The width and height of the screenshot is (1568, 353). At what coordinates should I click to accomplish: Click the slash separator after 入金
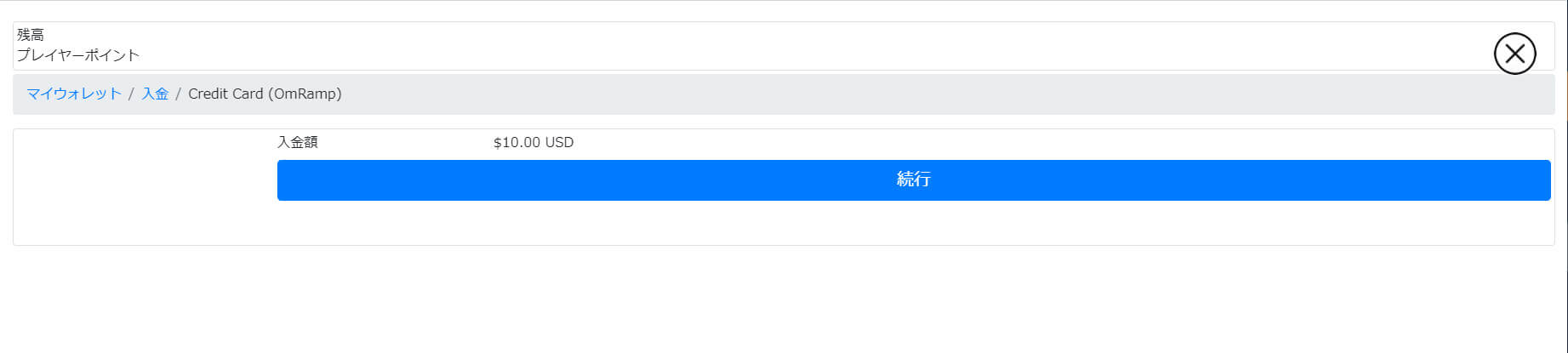[179, 94]
